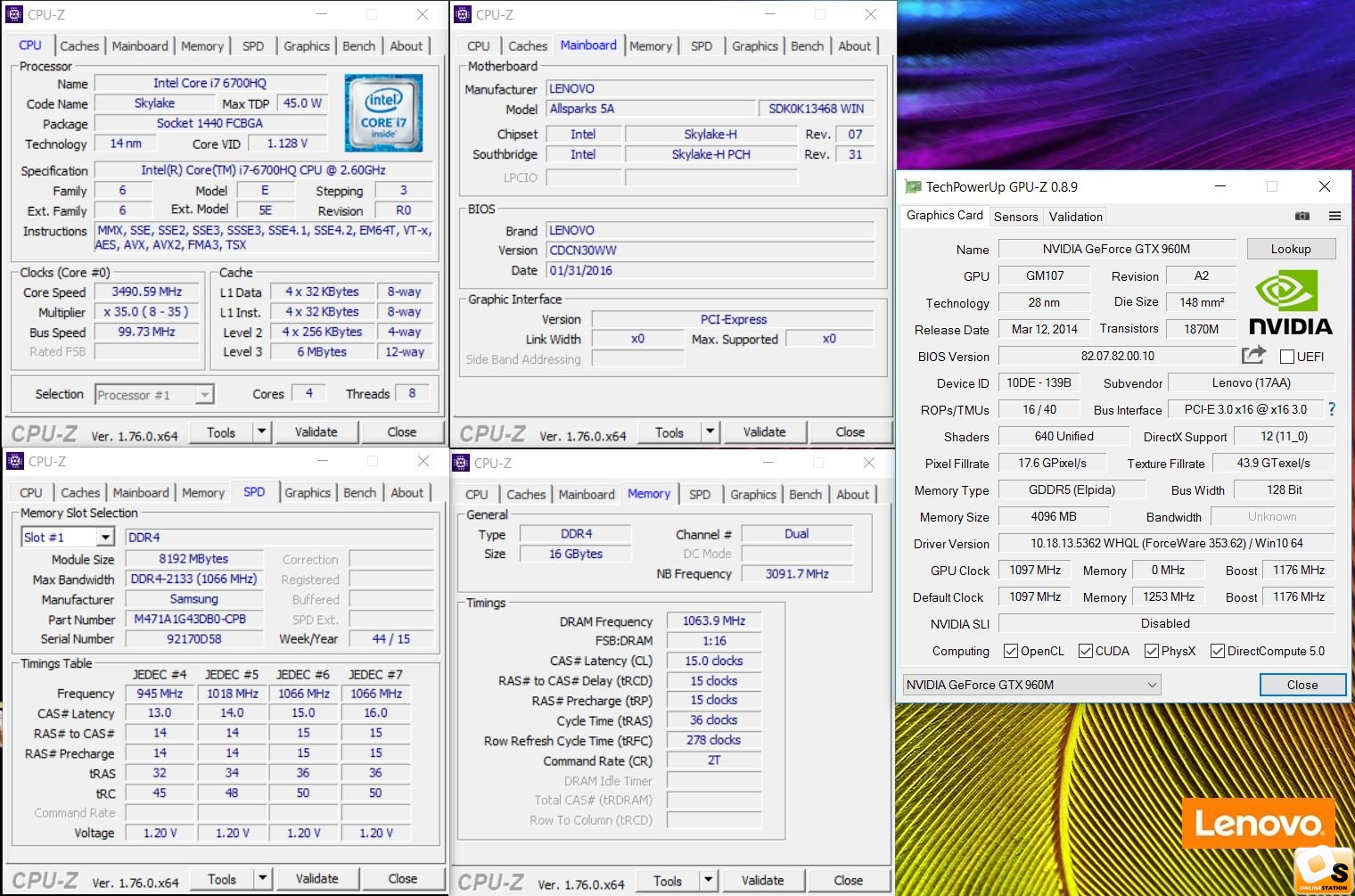Click the Lenovo logo on the wallpaper
This screenshot has width=1355, height=896.
pos(1259,824)
